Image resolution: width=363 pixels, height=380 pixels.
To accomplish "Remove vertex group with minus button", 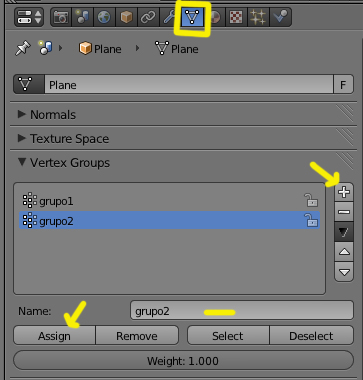I will click(344, 212).
